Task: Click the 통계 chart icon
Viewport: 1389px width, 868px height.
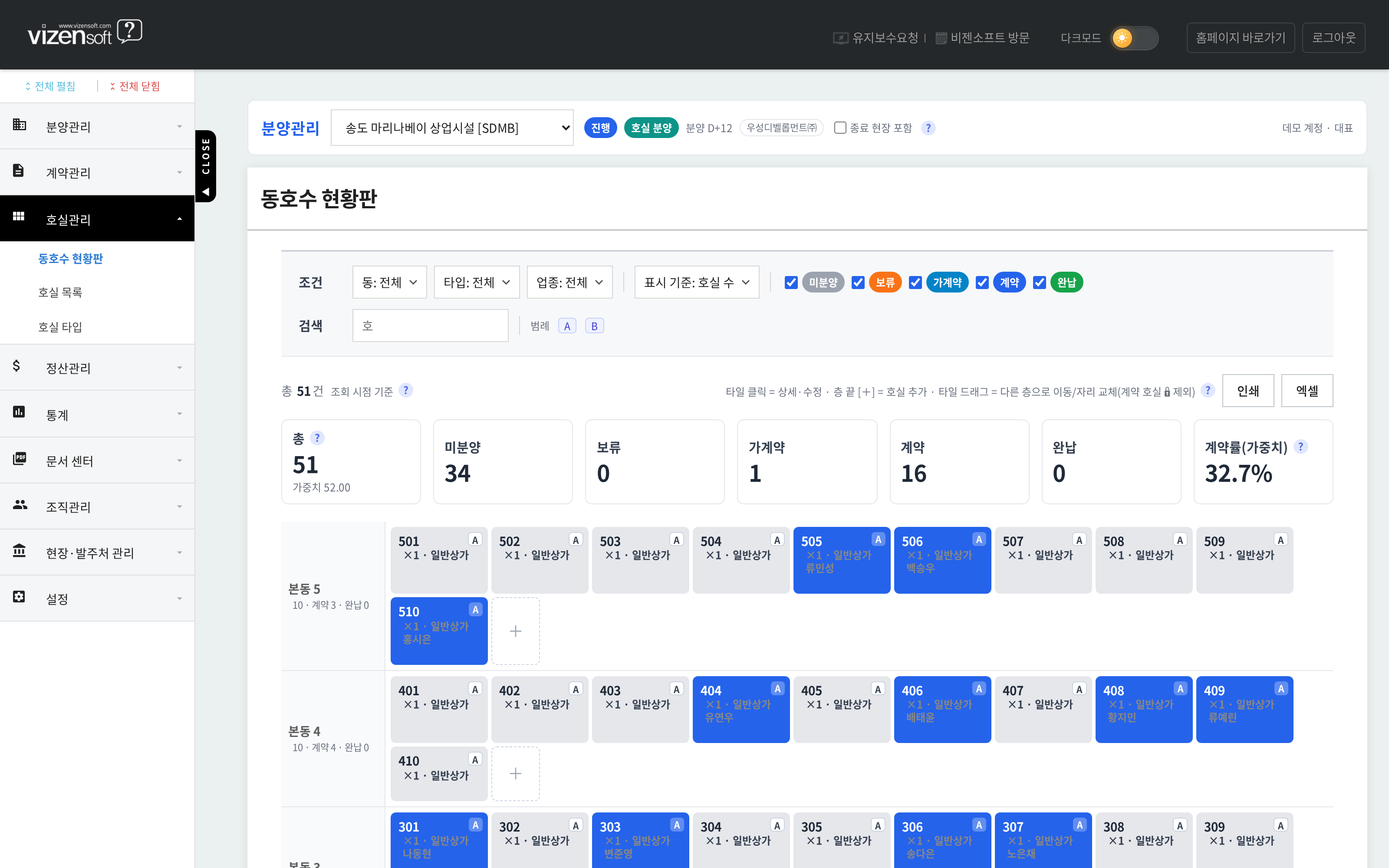Action: click(x=19, y=411)
